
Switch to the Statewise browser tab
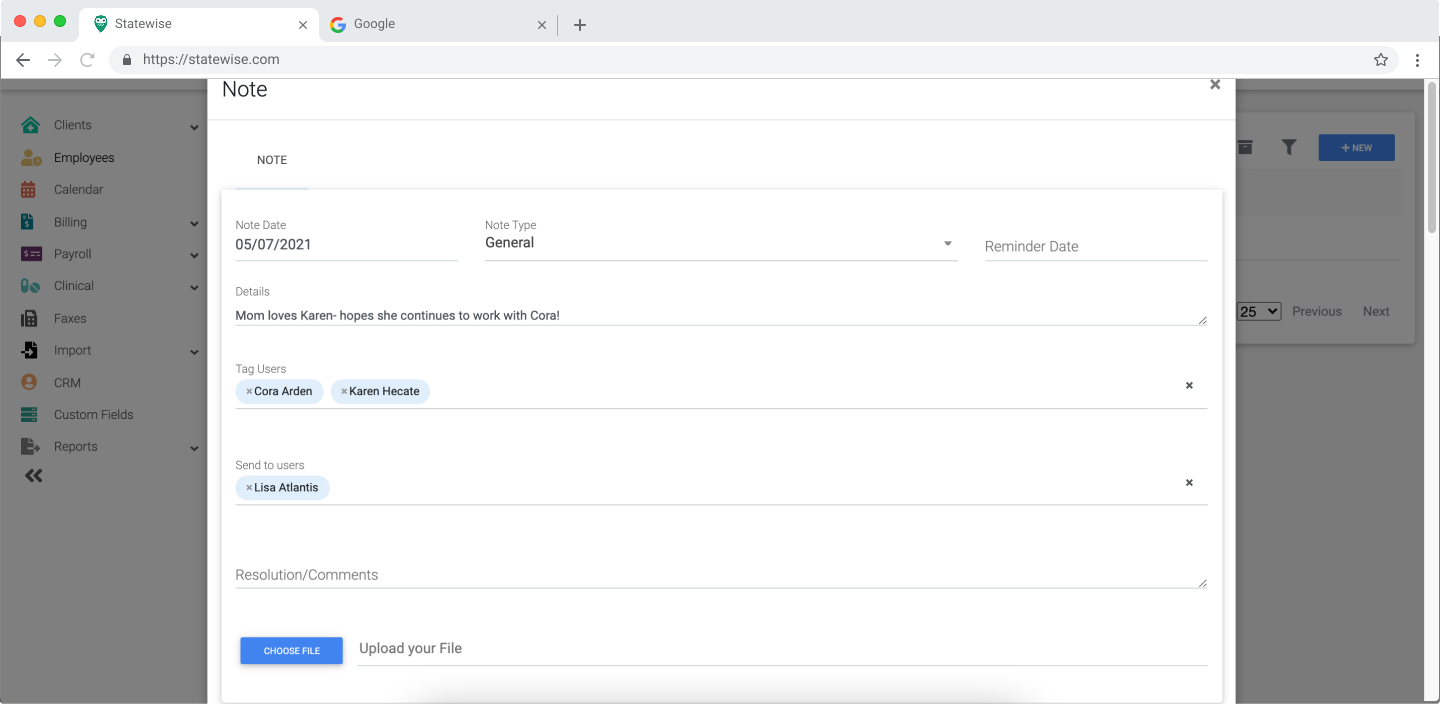coord(200,25)
